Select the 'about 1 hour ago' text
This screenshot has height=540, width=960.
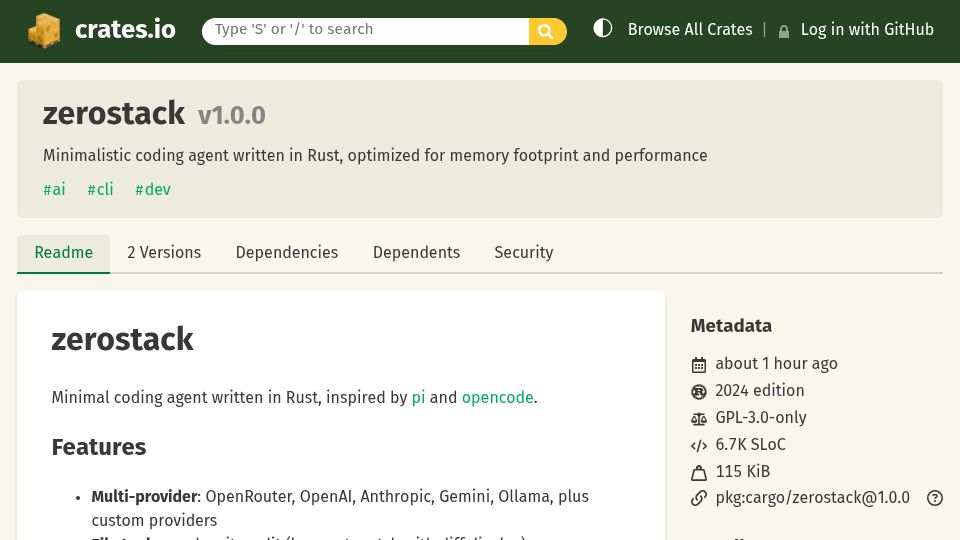(x=776, y=364)
